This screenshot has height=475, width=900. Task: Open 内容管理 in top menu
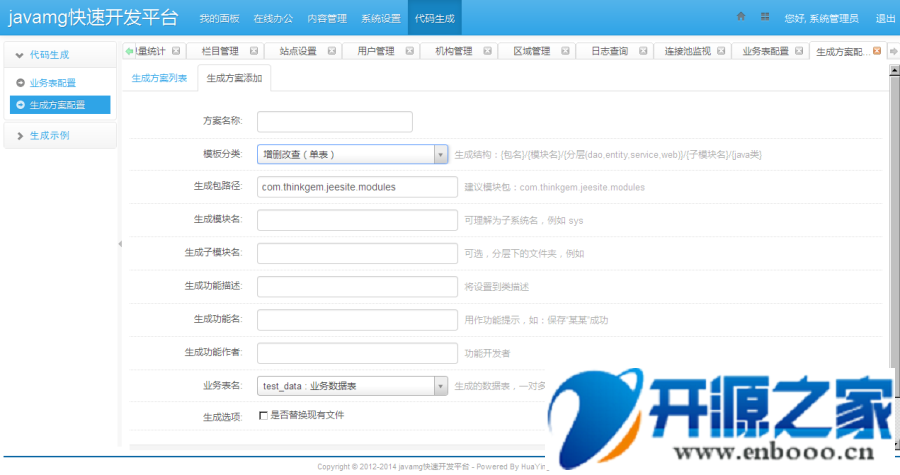(327, 18)
